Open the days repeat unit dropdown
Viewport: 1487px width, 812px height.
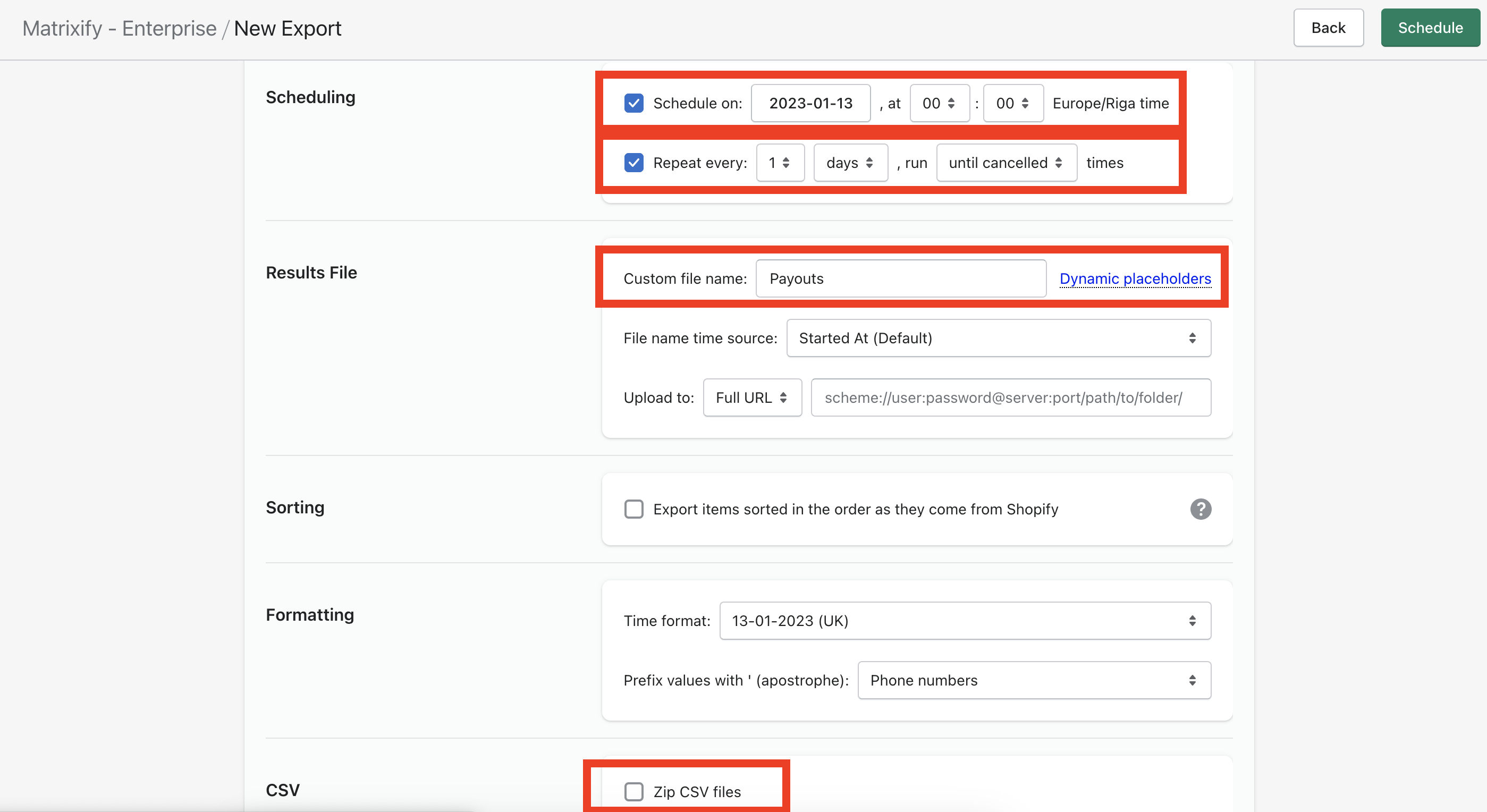pos(850,163)
